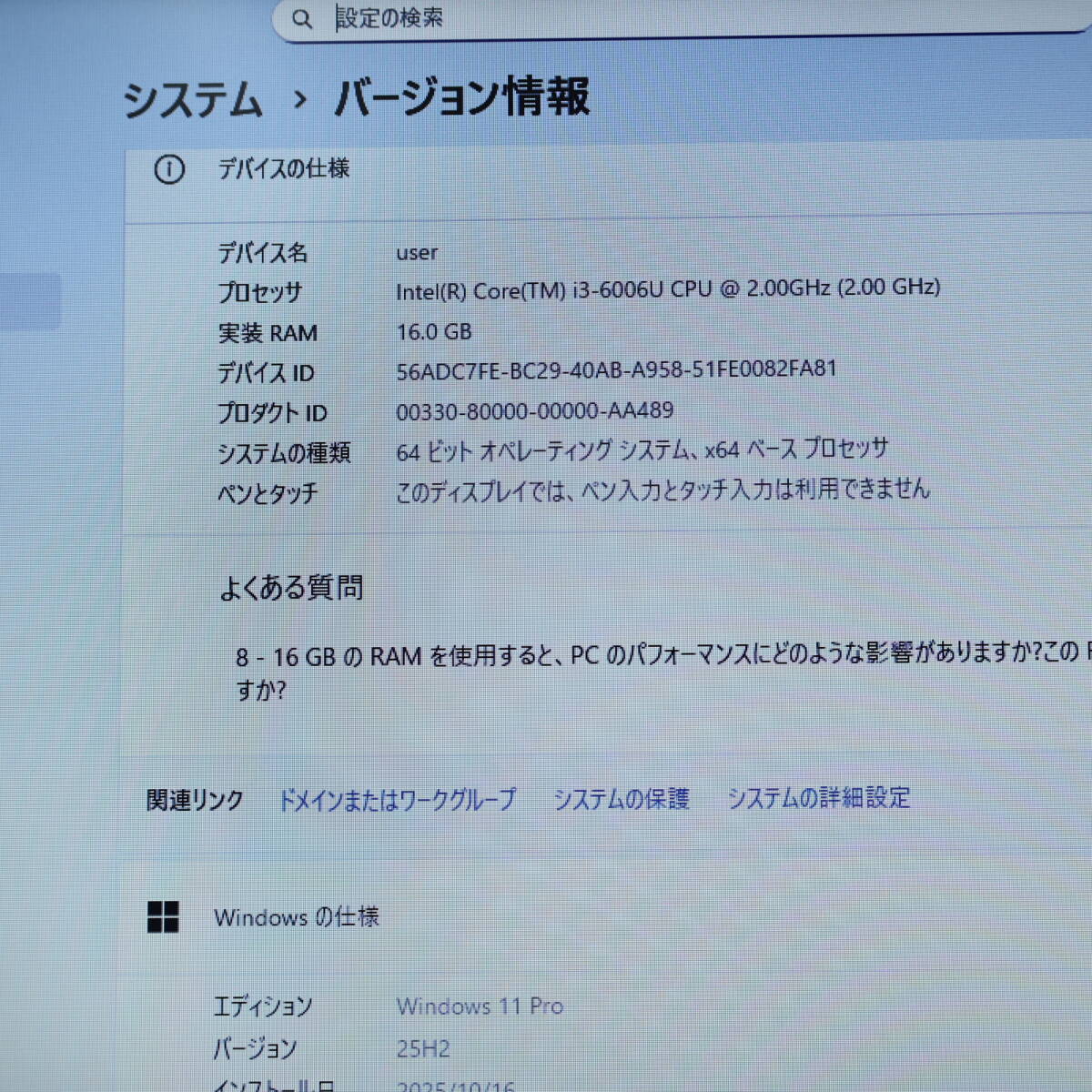
Task: Click the エディション label
Action: pyautogui.click(x=263, y=1006)
